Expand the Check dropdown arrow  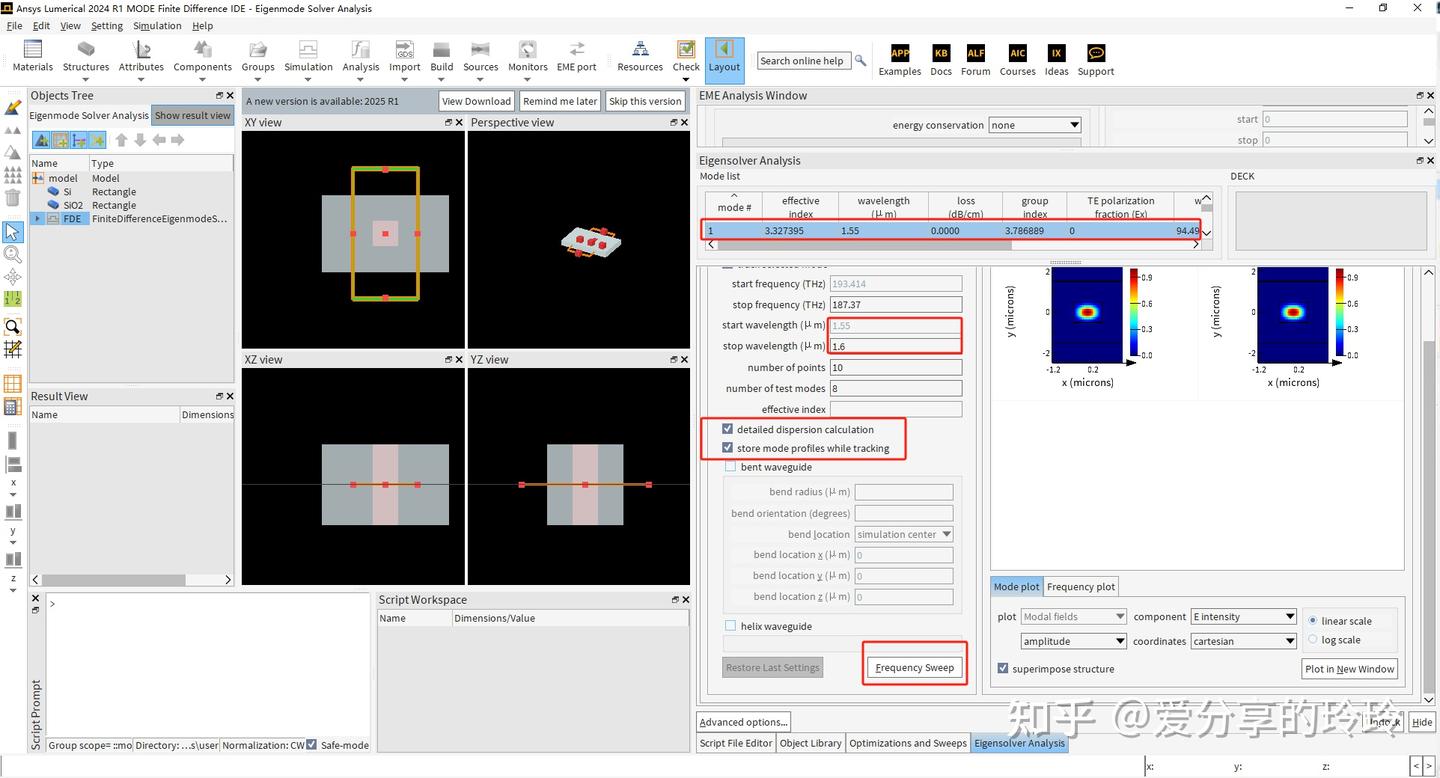click(686, 79)
